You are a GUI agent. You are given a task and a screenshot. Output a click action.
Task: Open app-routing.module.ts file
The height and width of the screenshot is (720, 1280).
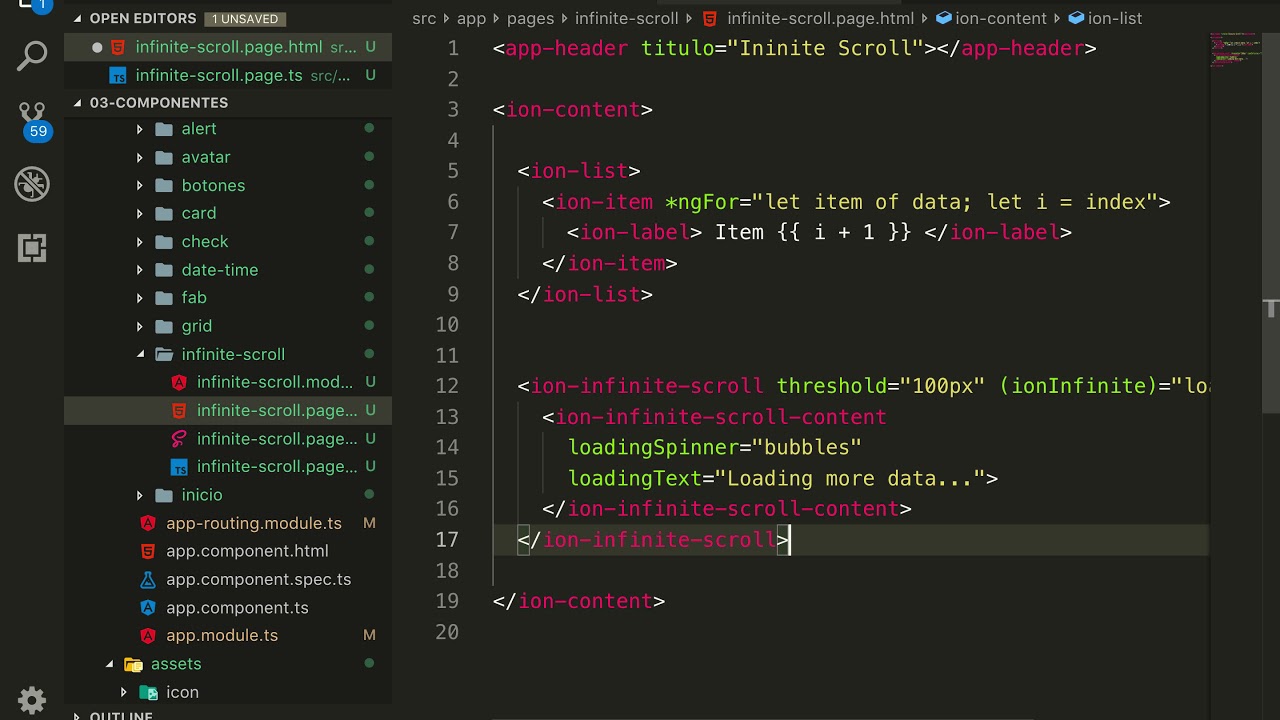(x=253, y=523)
